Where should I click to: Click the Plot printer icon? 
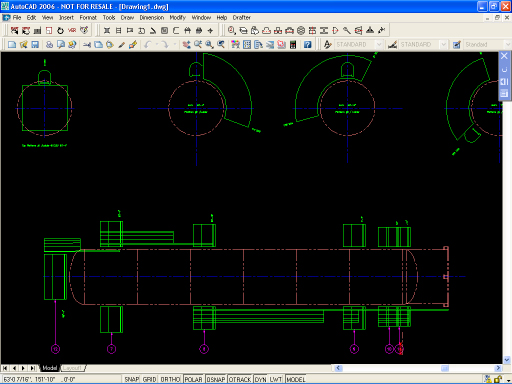tap(49, 44)
